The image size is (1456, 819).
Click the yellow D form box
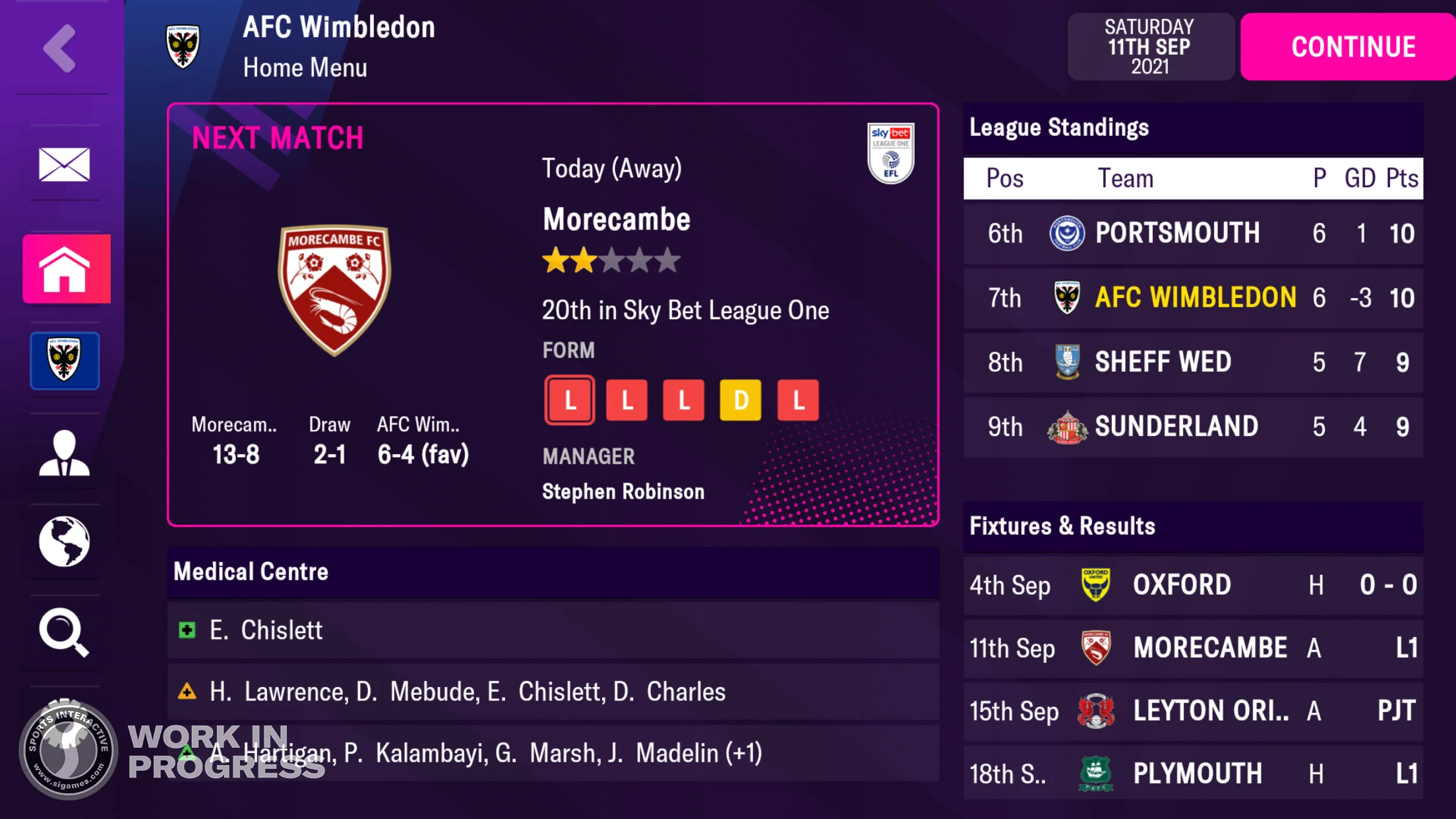pos(741,400)
